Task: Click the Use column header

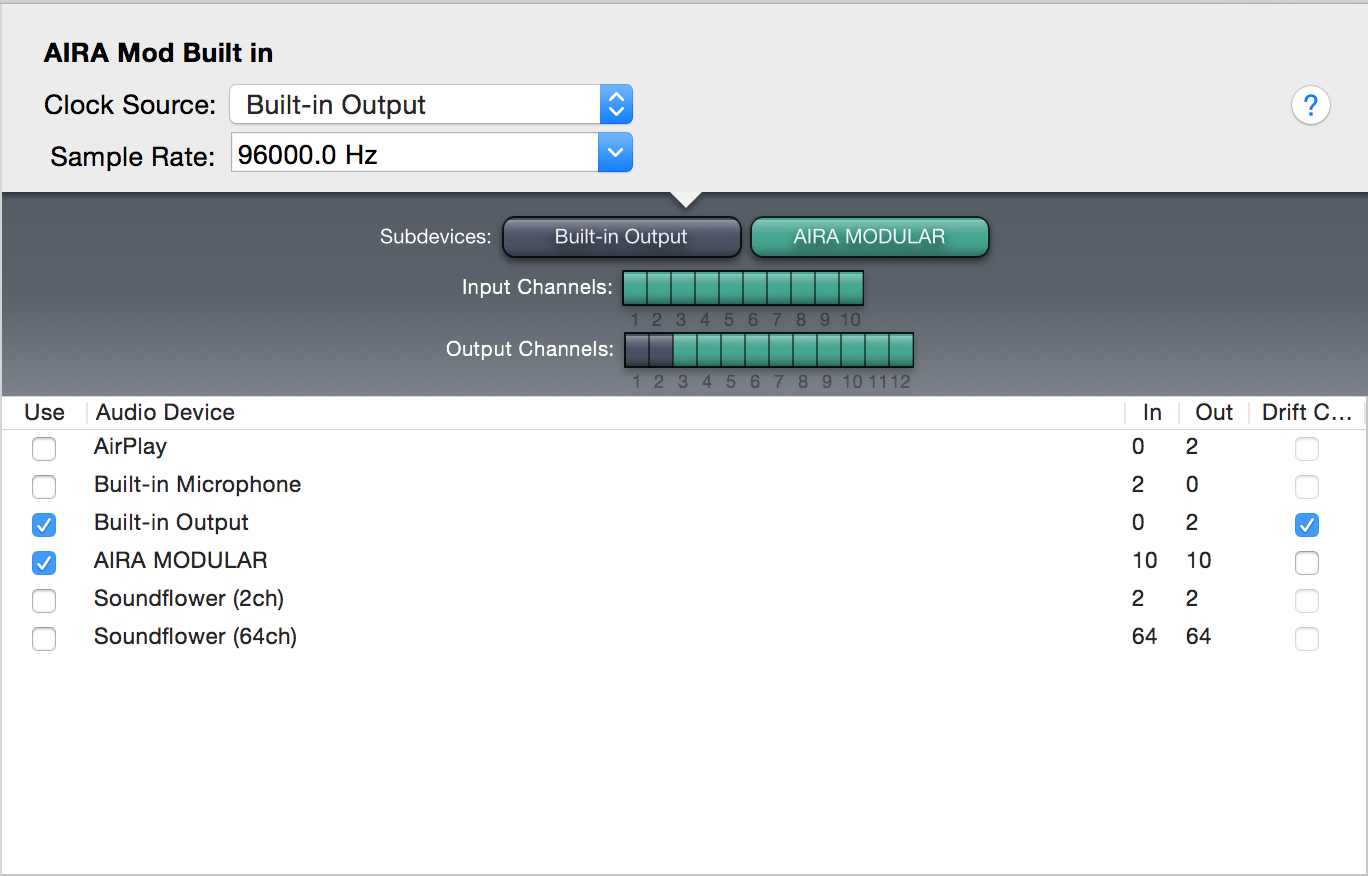Action: coord(44,413)
